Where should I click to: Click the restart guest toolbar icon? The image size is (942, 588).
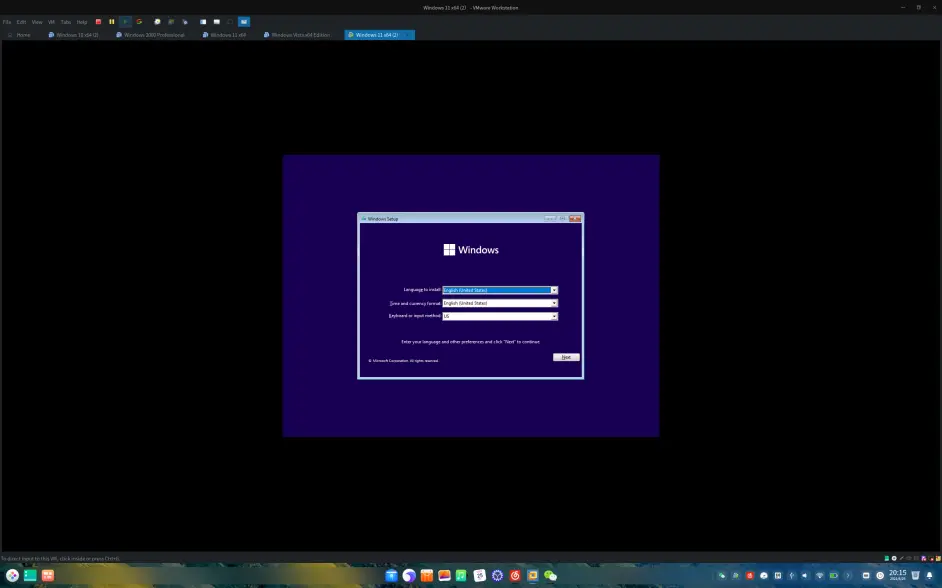pos(139,22)
